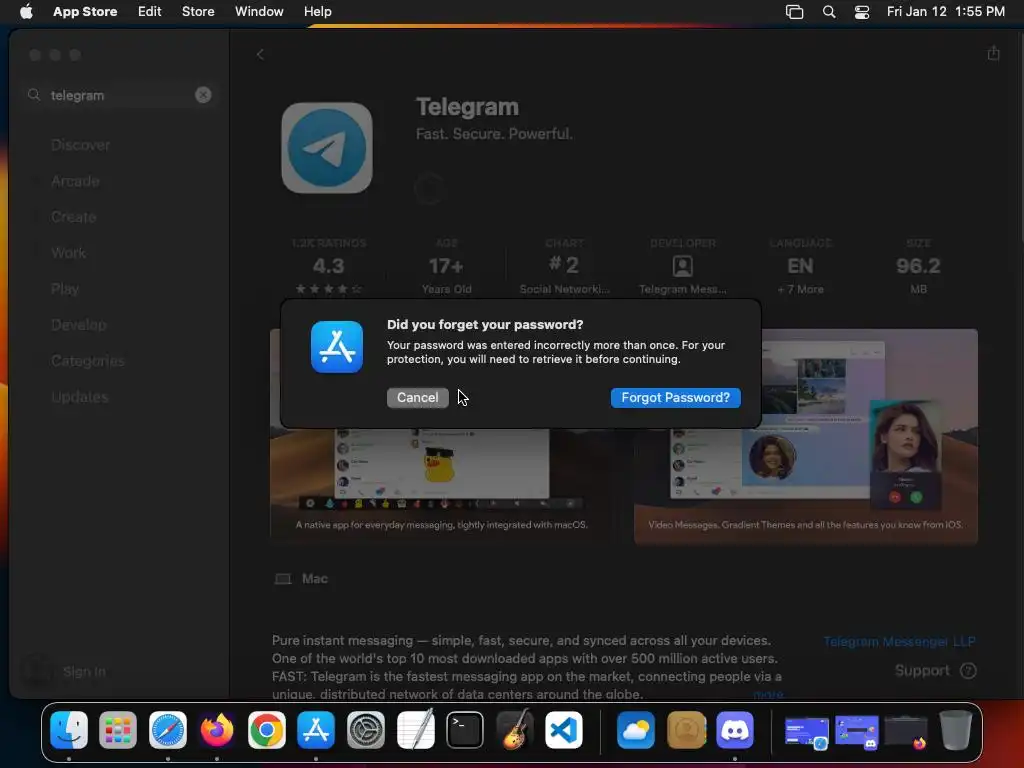Open Launchpad from the dock
This screenshot has height=768, width=1024.
click(118, 730)
